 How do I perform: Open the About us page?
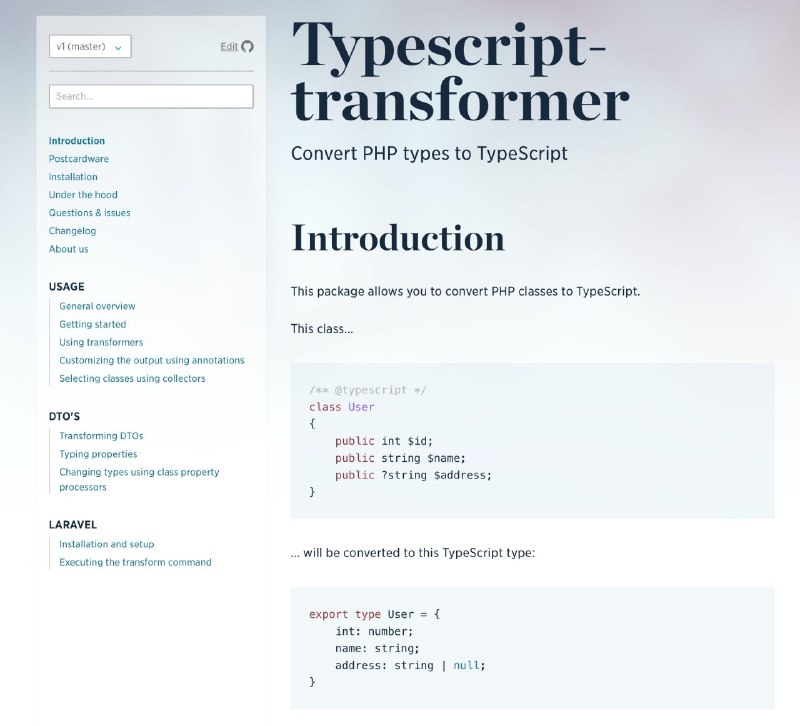[x=68, y=249]
